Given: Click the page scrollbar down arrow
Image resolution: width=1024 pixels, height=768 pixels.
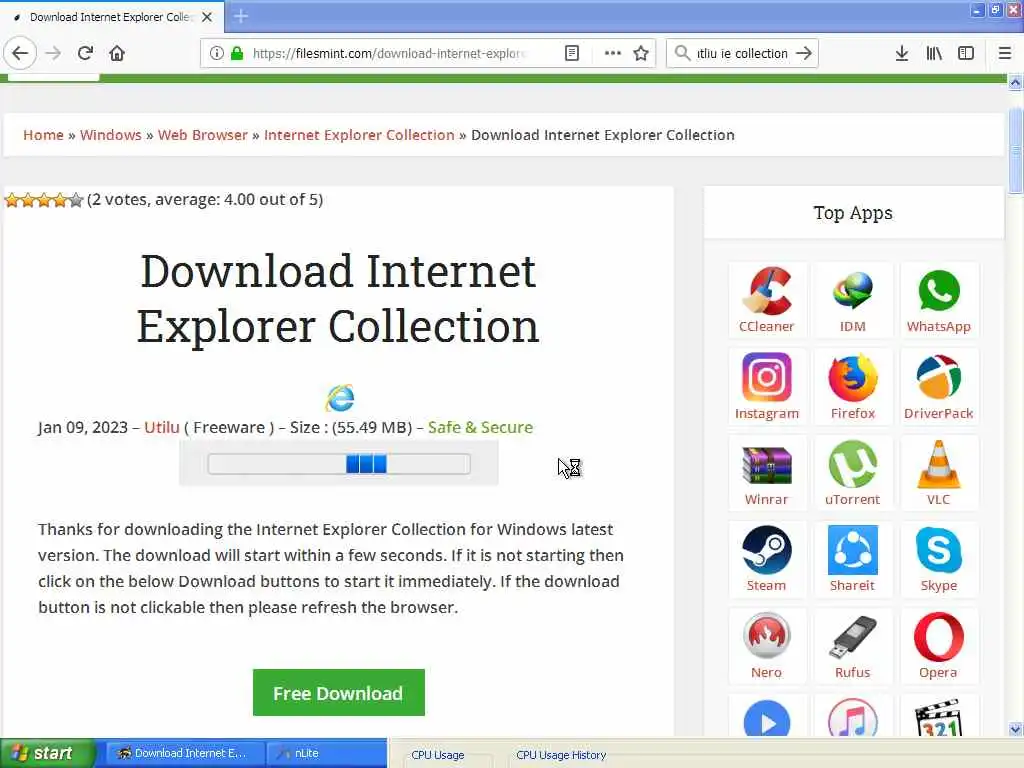Looking at the screenshot, I should (x=1016, y=729).
